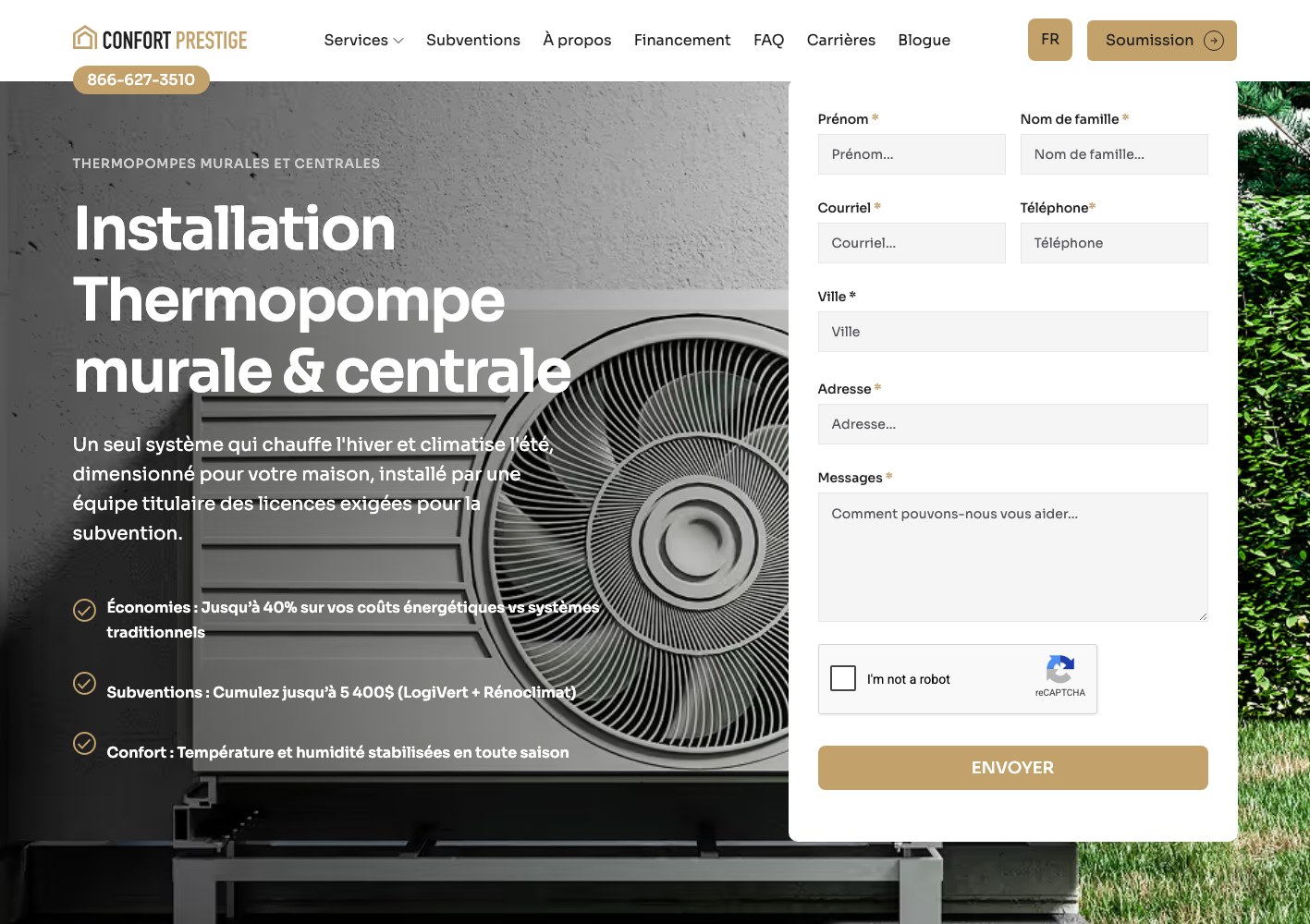Screen dimensions: 1310x924
Task: Focus the Nom de famille field
Action: (x=1114, y=154)
